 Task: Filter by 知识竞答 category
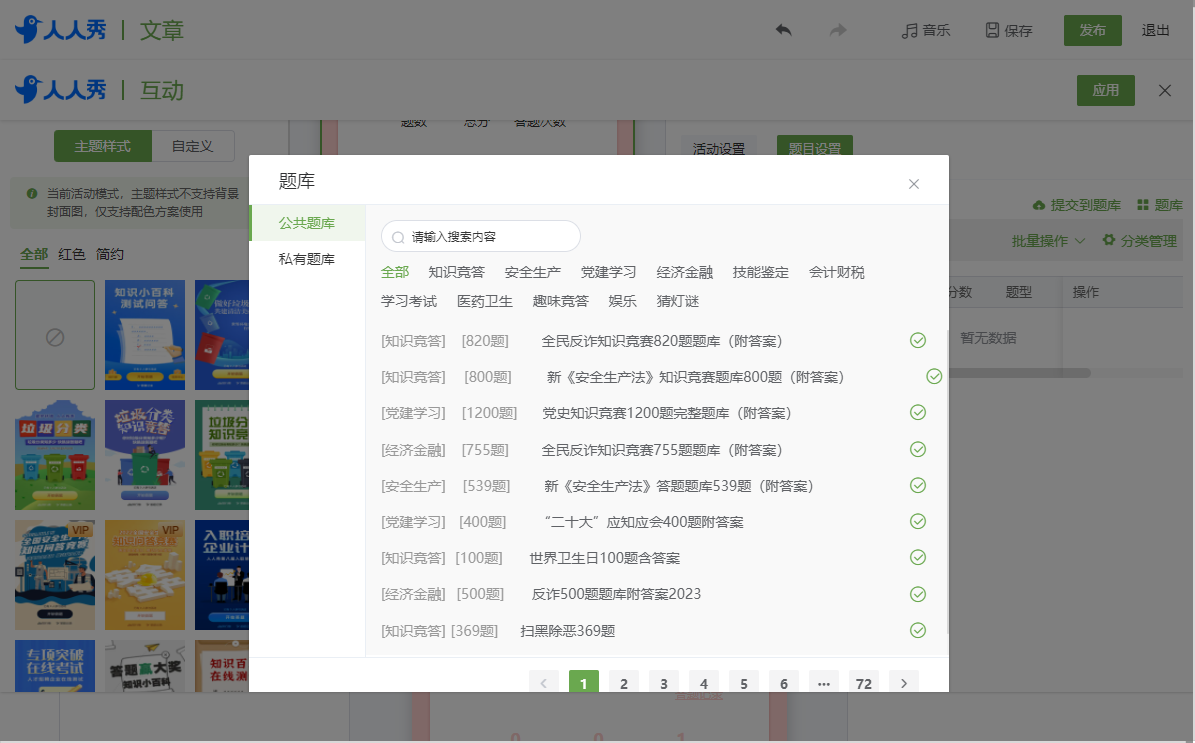tap(457, 272)
